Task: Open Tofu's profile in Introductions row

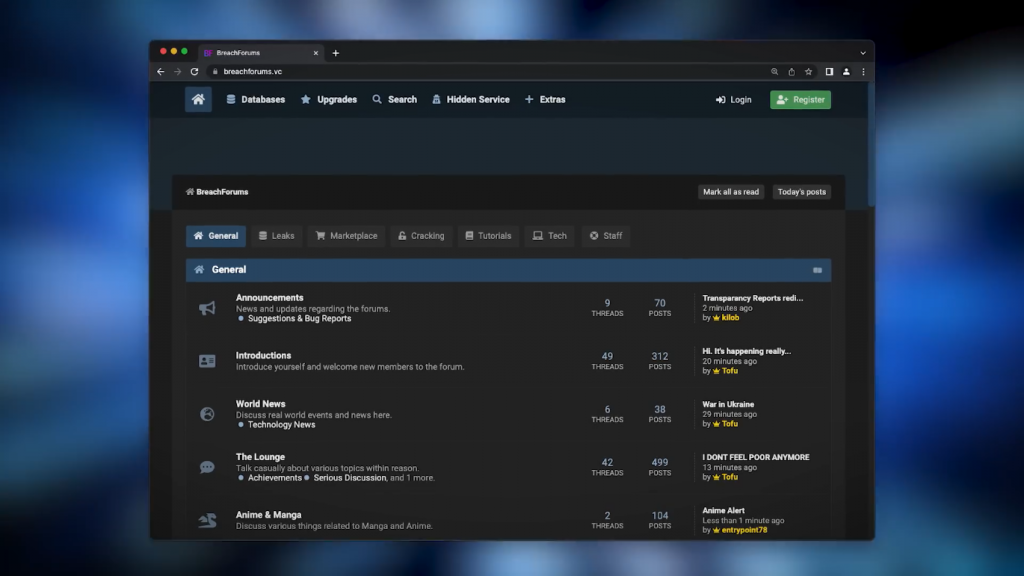Action: point(729,370)
